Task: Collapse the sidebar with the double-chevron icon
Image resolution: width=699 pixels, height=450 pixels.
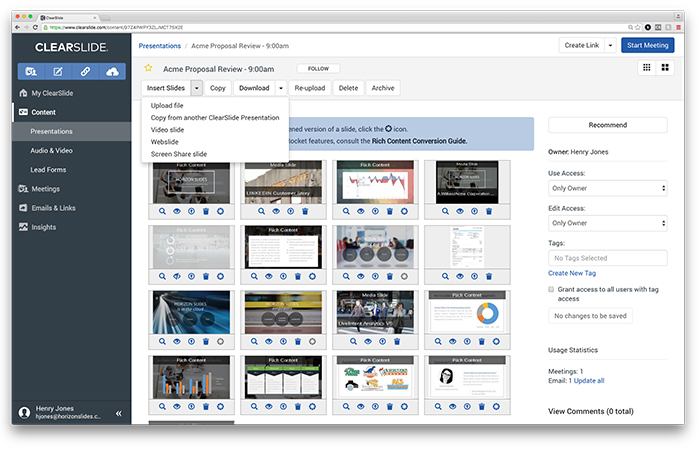Action: coord(119,413)
